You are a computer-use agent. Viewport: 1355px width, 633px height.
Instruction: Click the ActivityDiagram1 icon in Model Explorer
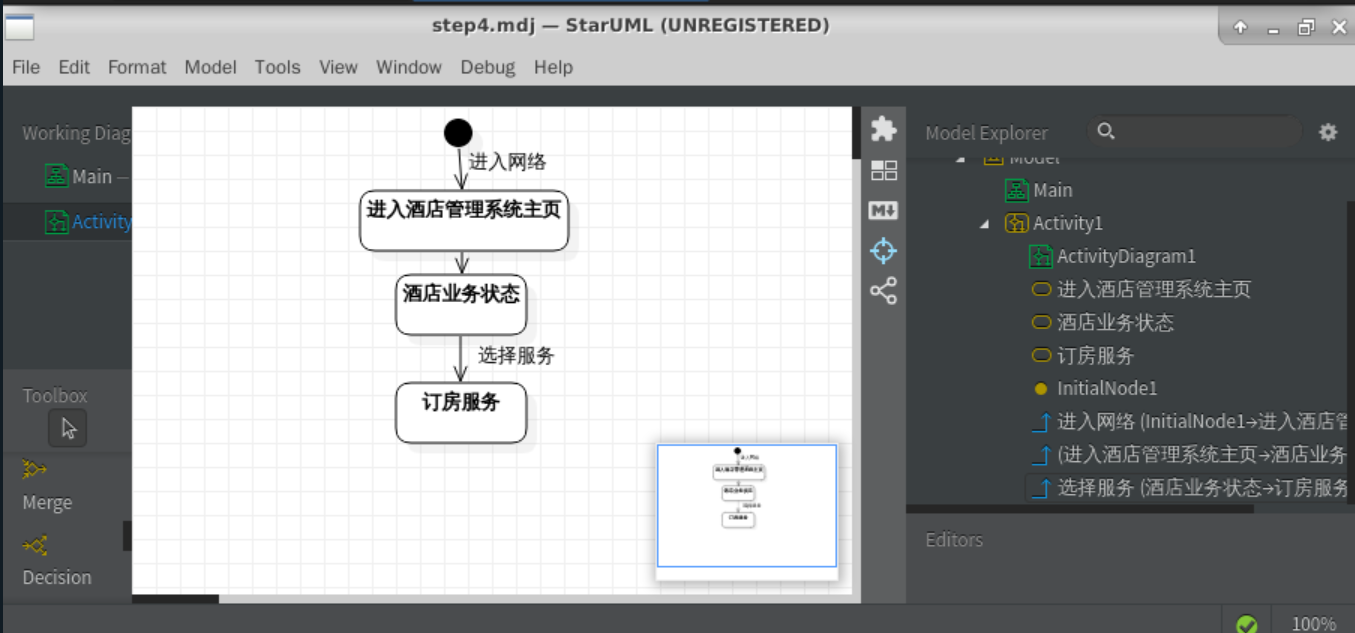coord(1041,256)
